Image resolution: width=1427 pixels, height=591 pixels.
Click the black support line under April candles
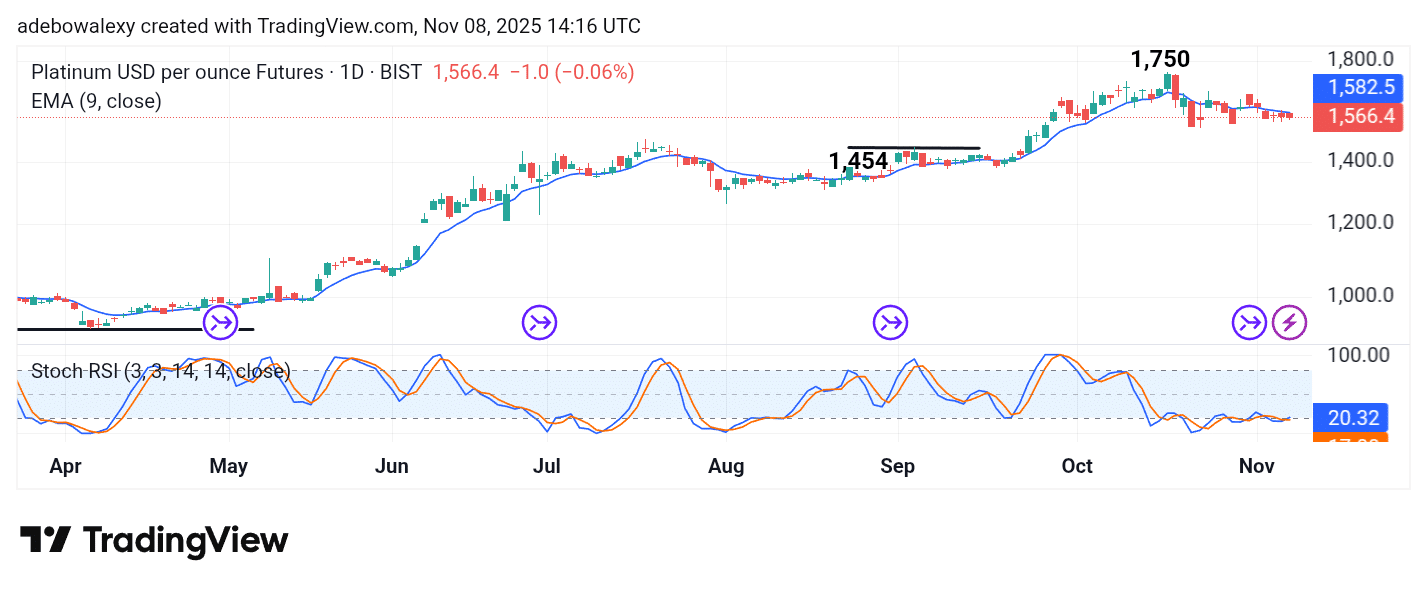110,329
